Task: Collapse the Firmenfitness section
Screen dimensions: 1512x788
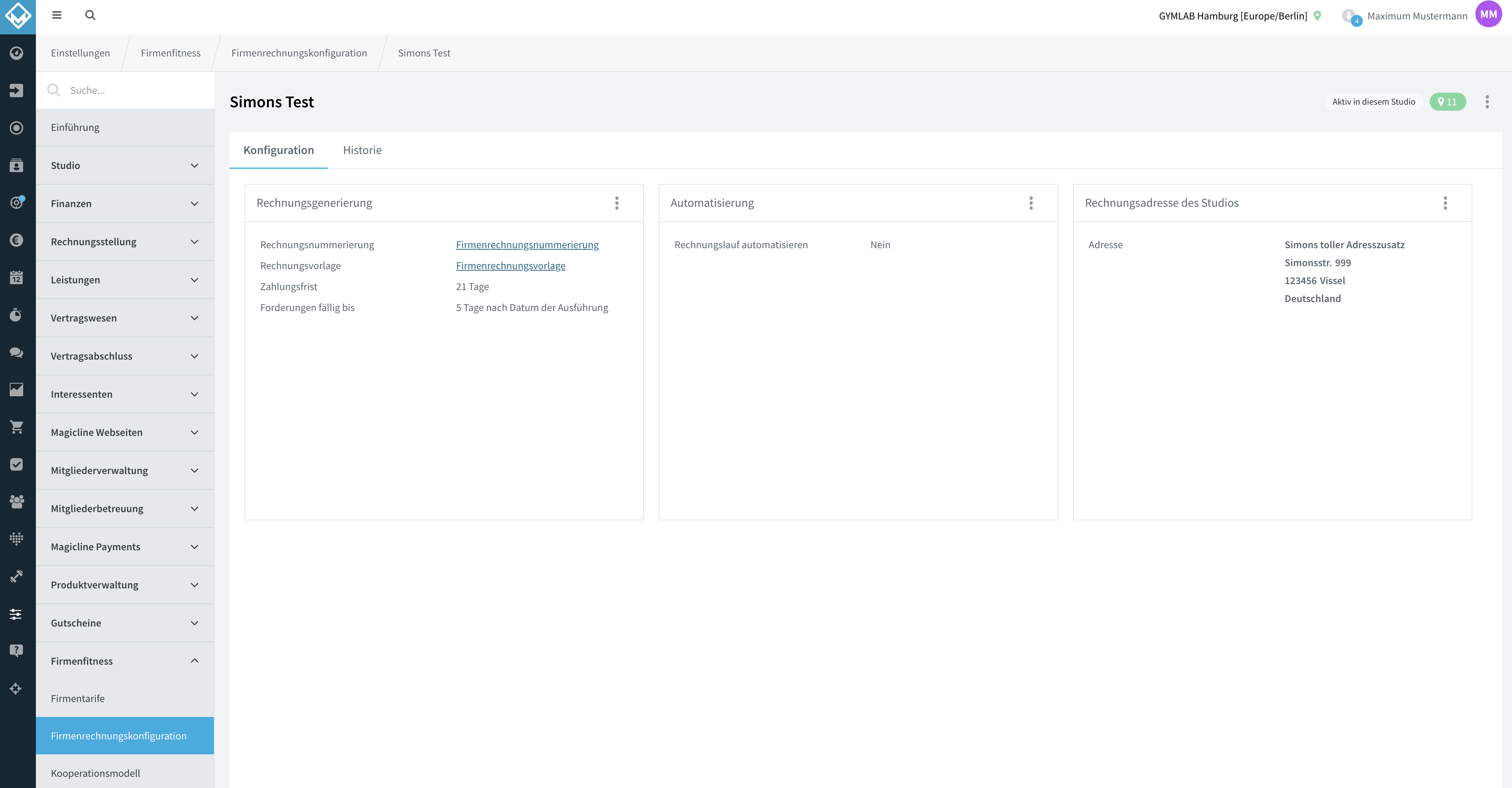Action: click(x=125, y=661)
